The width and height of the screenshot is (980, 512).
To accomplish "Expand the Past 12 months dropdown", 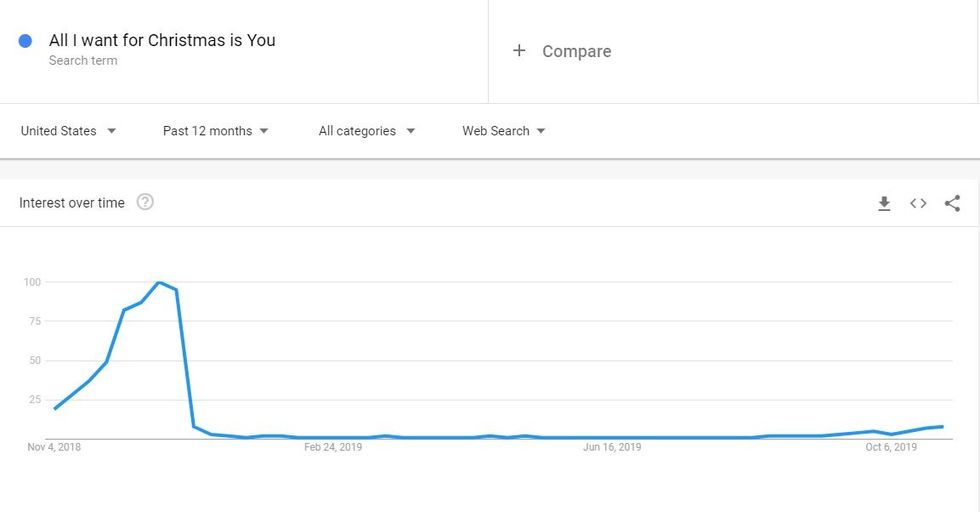I will pos(215,131).
